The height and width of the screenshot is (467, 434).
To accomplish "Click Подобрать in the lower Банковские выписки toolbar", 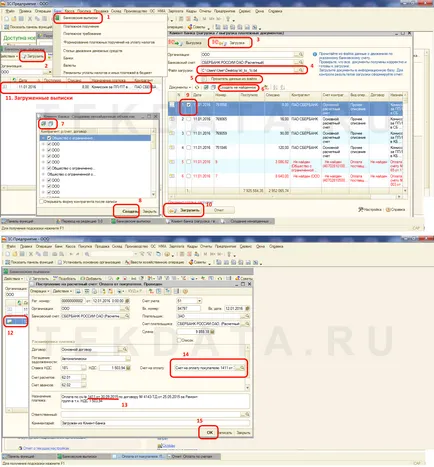I will (x=64, y=279).
